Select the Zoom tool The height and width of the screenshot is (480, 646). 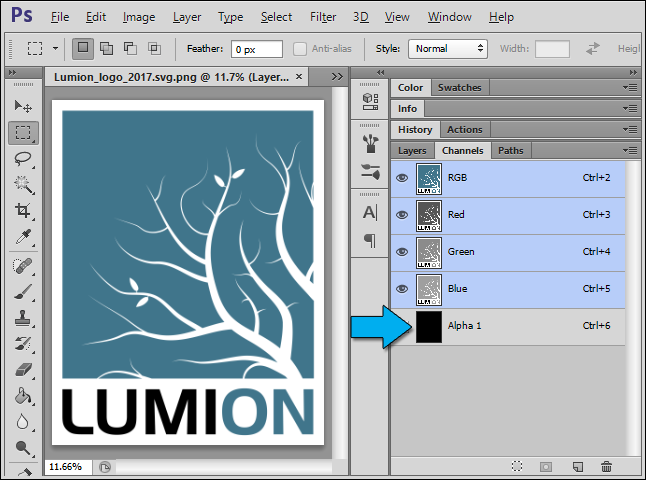click(x=22, y=447)
